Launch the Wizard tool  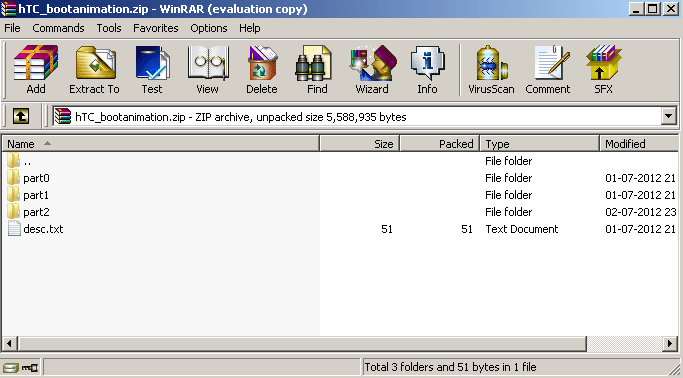[372, 63]
